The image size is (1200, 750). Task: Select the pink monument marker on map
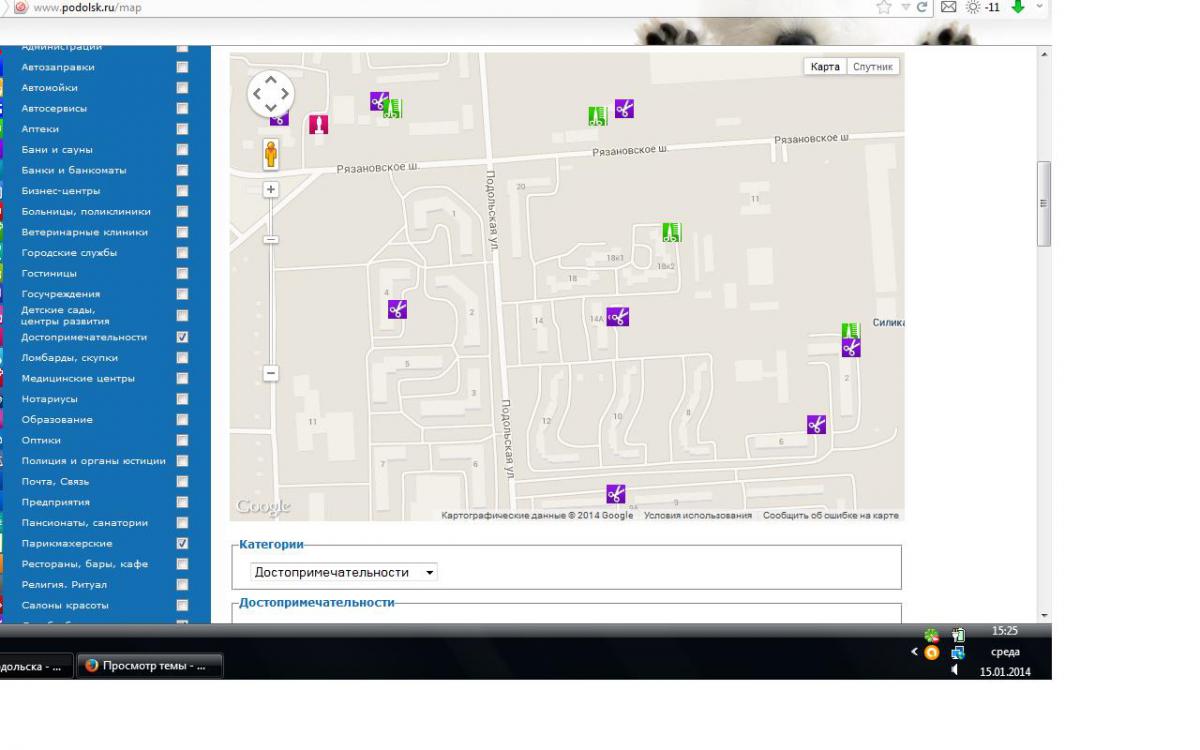tap(318, 124)
